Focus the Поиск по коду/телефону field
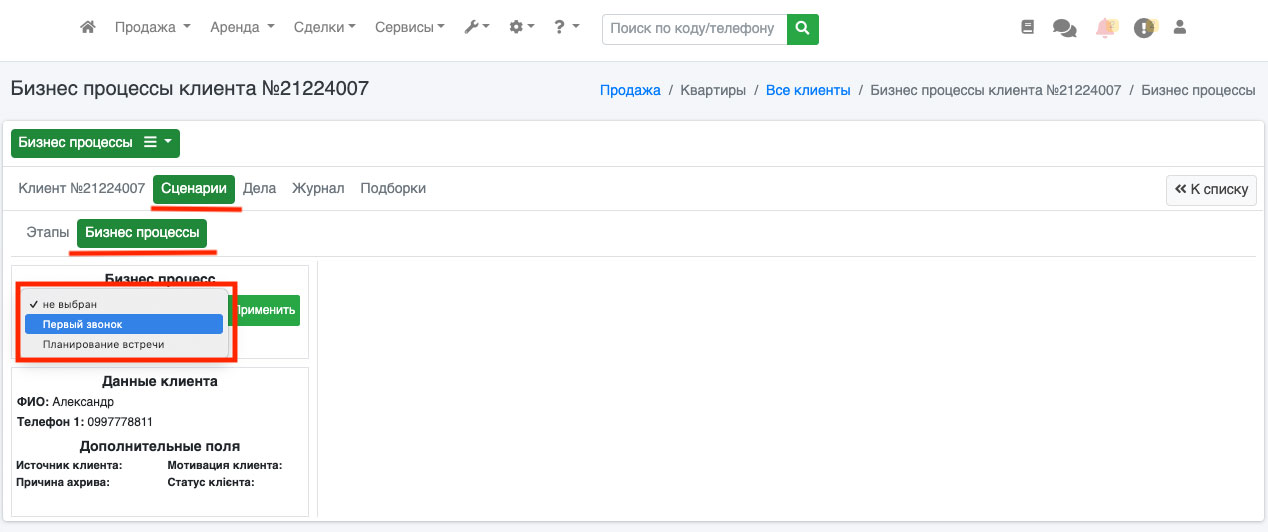 click(x=694, y=29)
